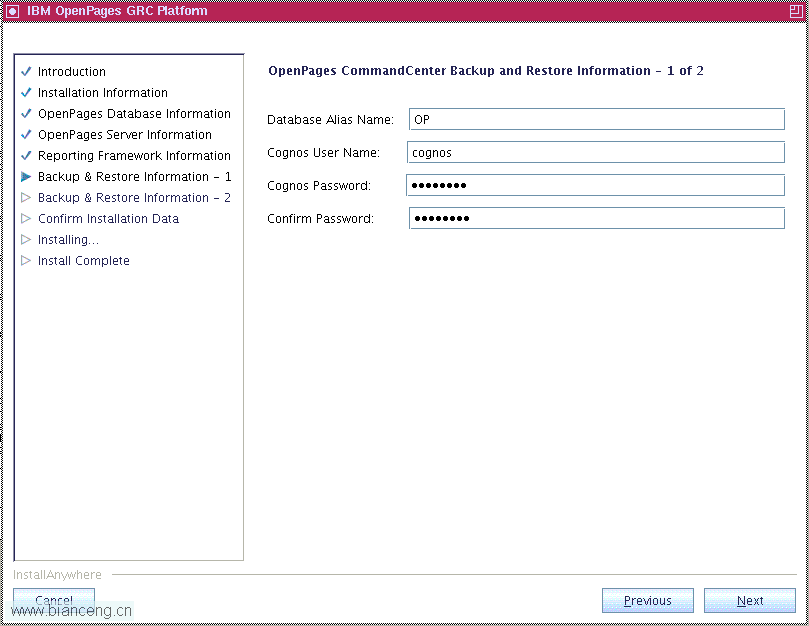Screen dimensions: 809x626
Task: Click into the Cognos Password field
Action: pos(595,185)
